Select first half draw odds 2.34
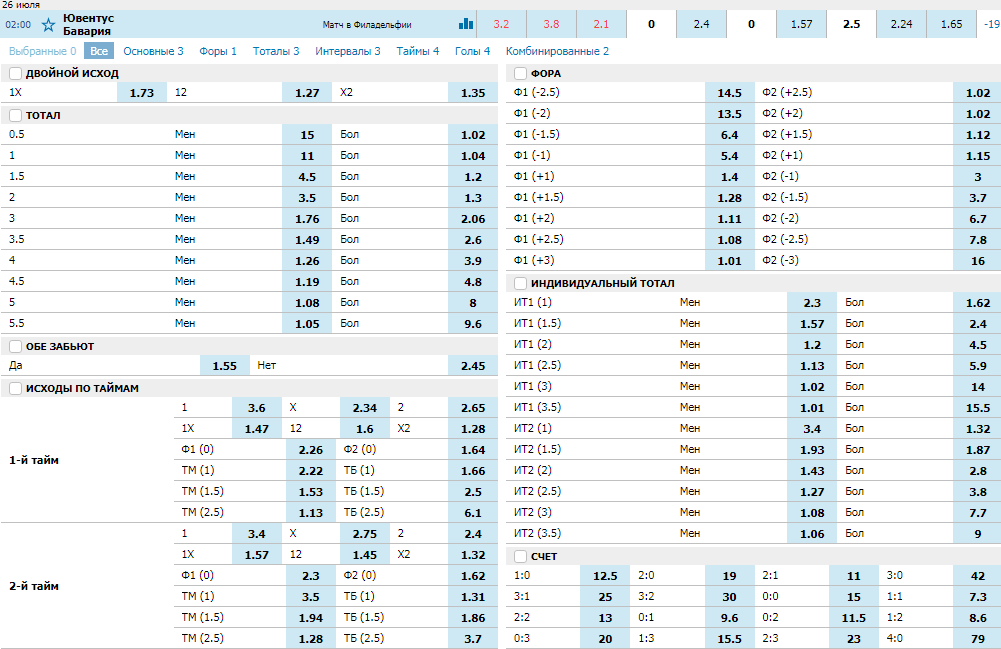The height and width of the screenshot is (649, 1001). (365, 408)
